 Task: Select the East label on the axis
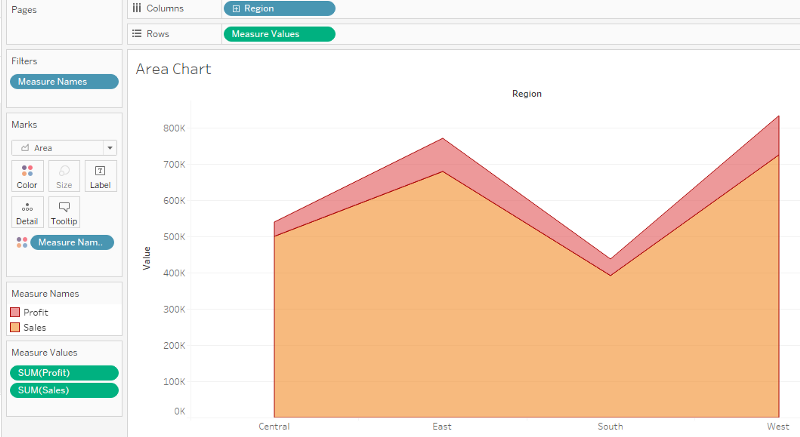(x=442, y=427)
